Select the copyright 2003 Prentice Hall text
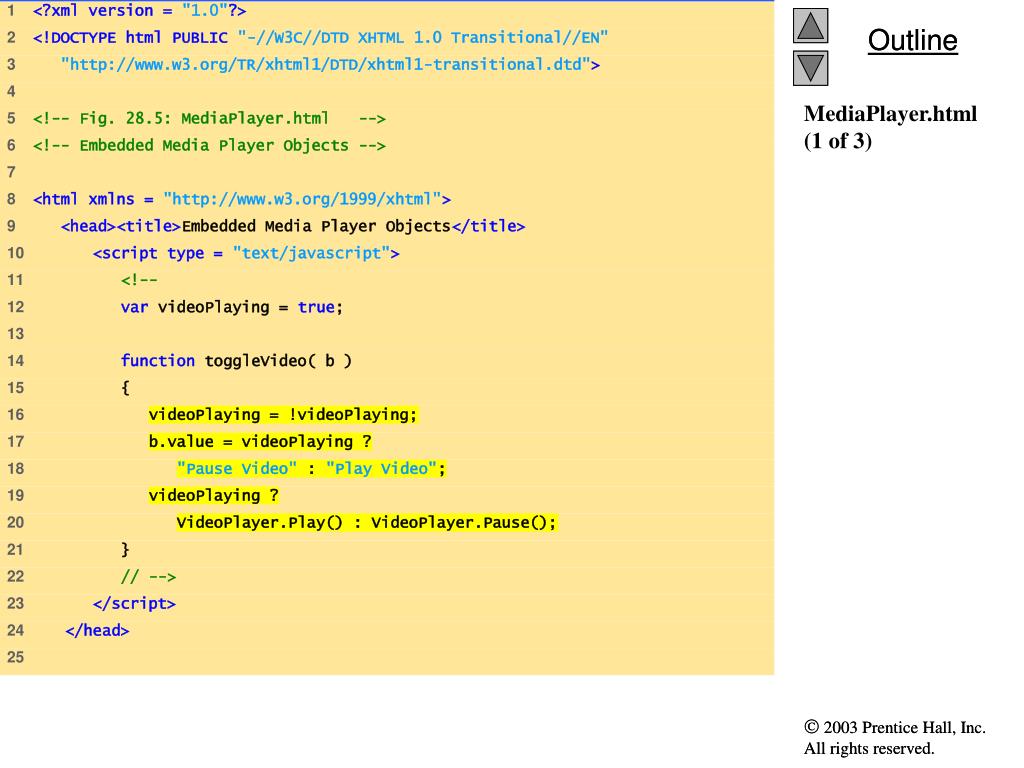 [x=895, y=727]
